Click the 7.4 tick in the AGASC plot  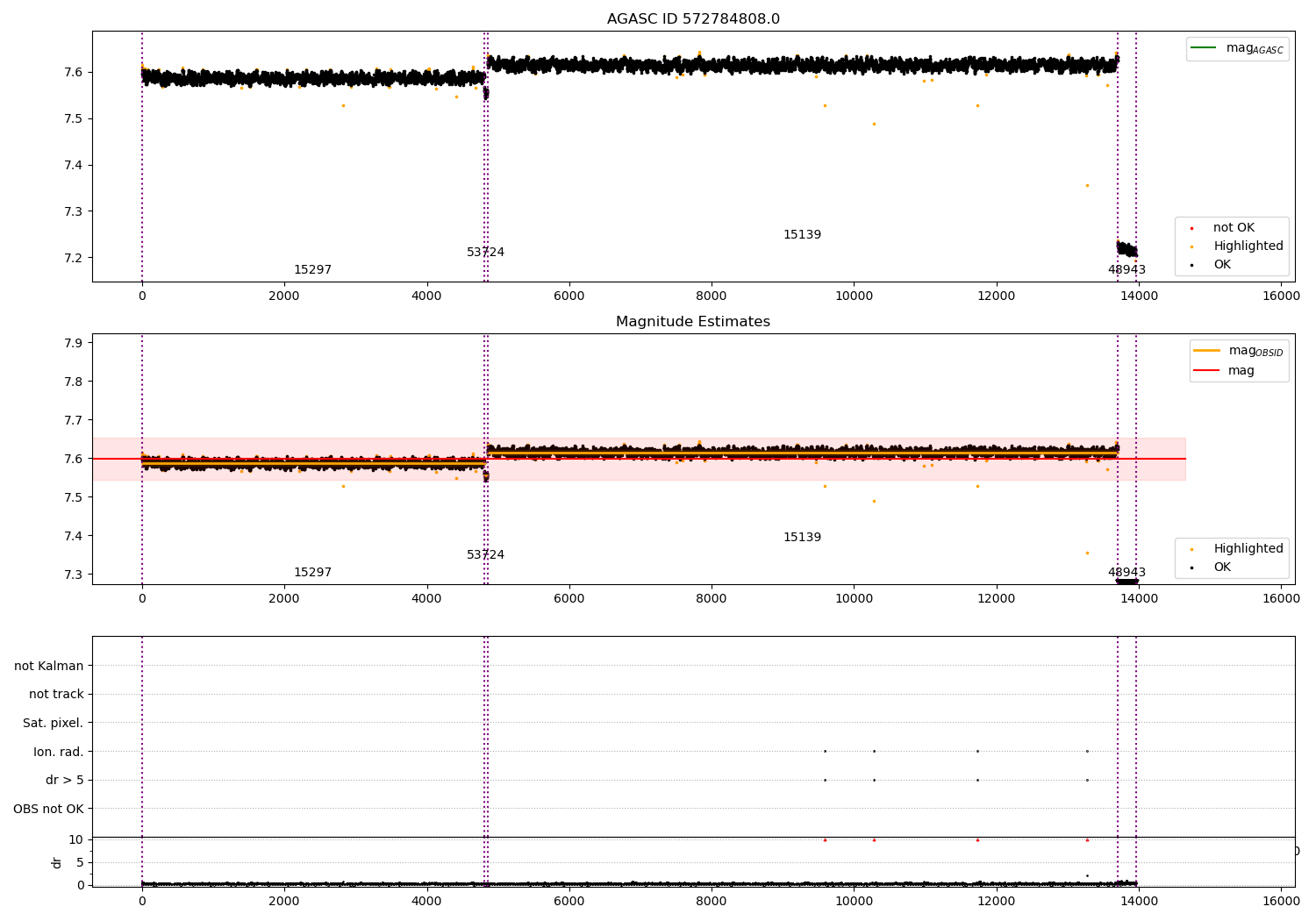75,165
